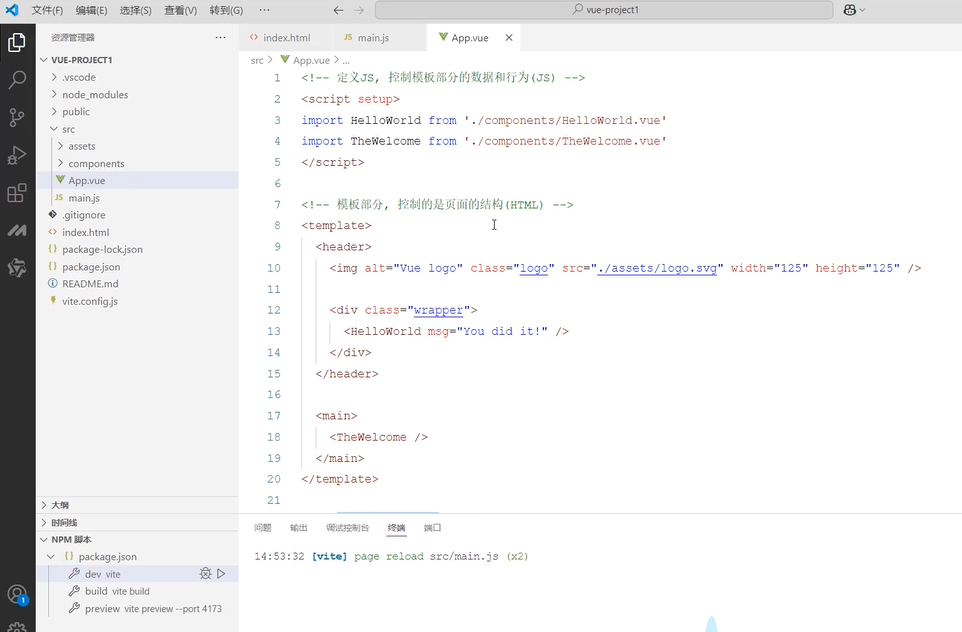Switch to the 输出 panel tab

pyautogui.click(x=299, y=528)
